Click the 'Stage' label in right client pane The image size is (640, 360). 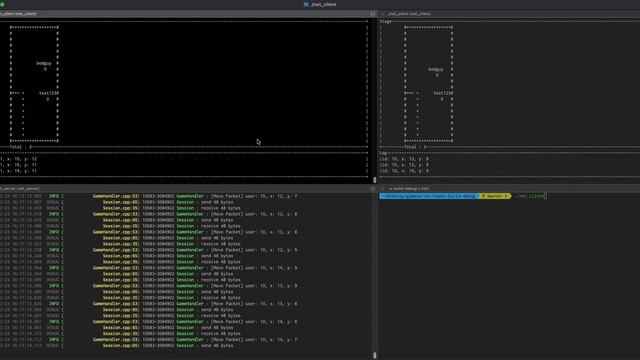[385, 22]
